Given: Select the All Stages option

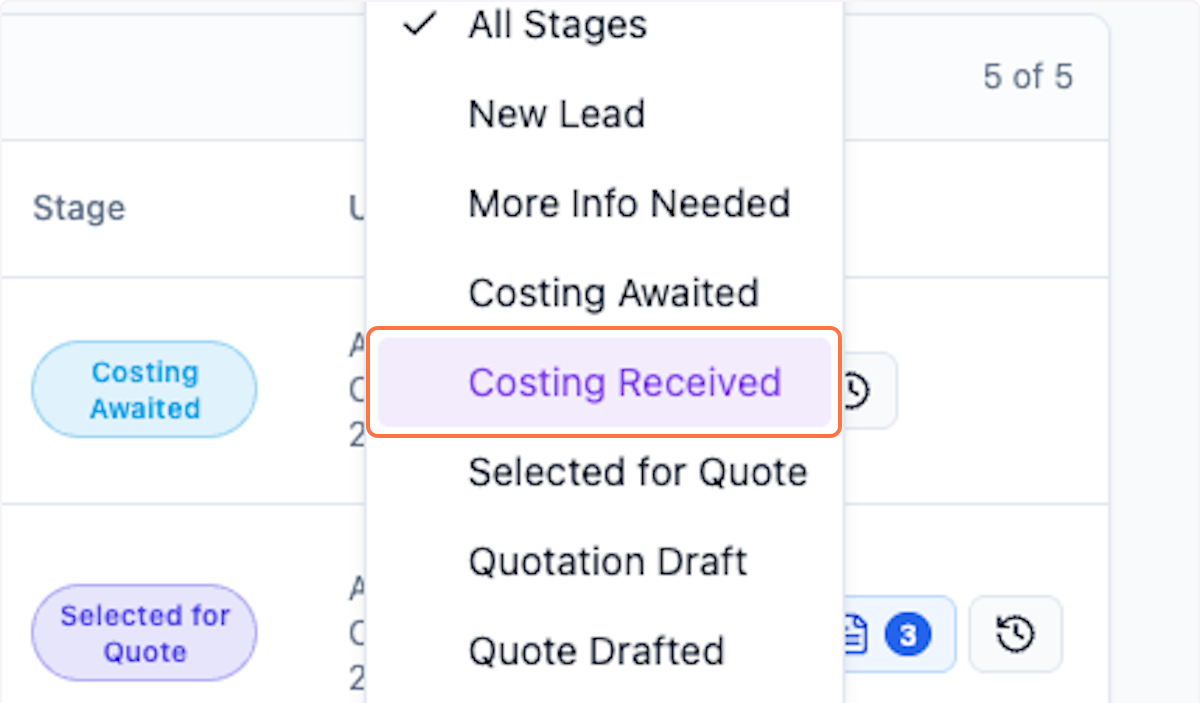Looking at the screenshot, I should click(557, 25).
